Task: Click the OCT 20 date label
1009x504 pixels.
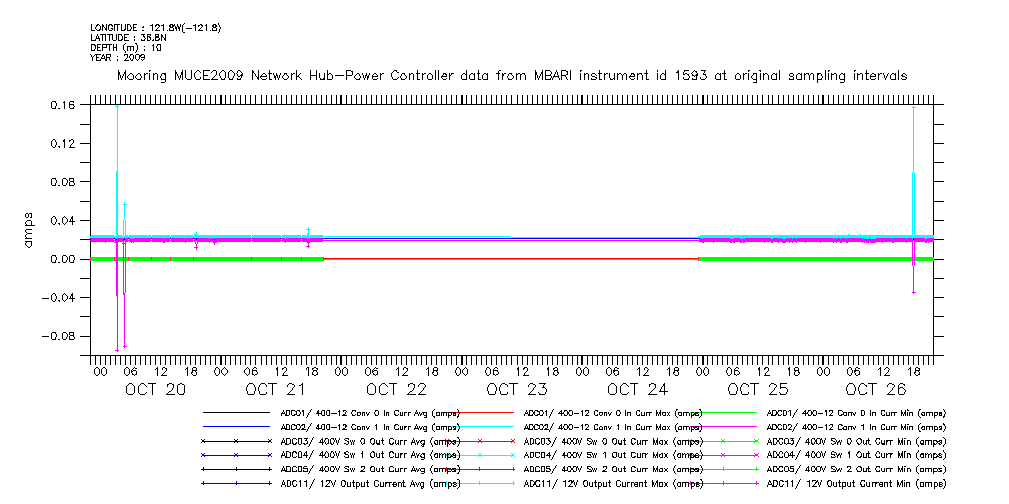Action: coord(155,390)
